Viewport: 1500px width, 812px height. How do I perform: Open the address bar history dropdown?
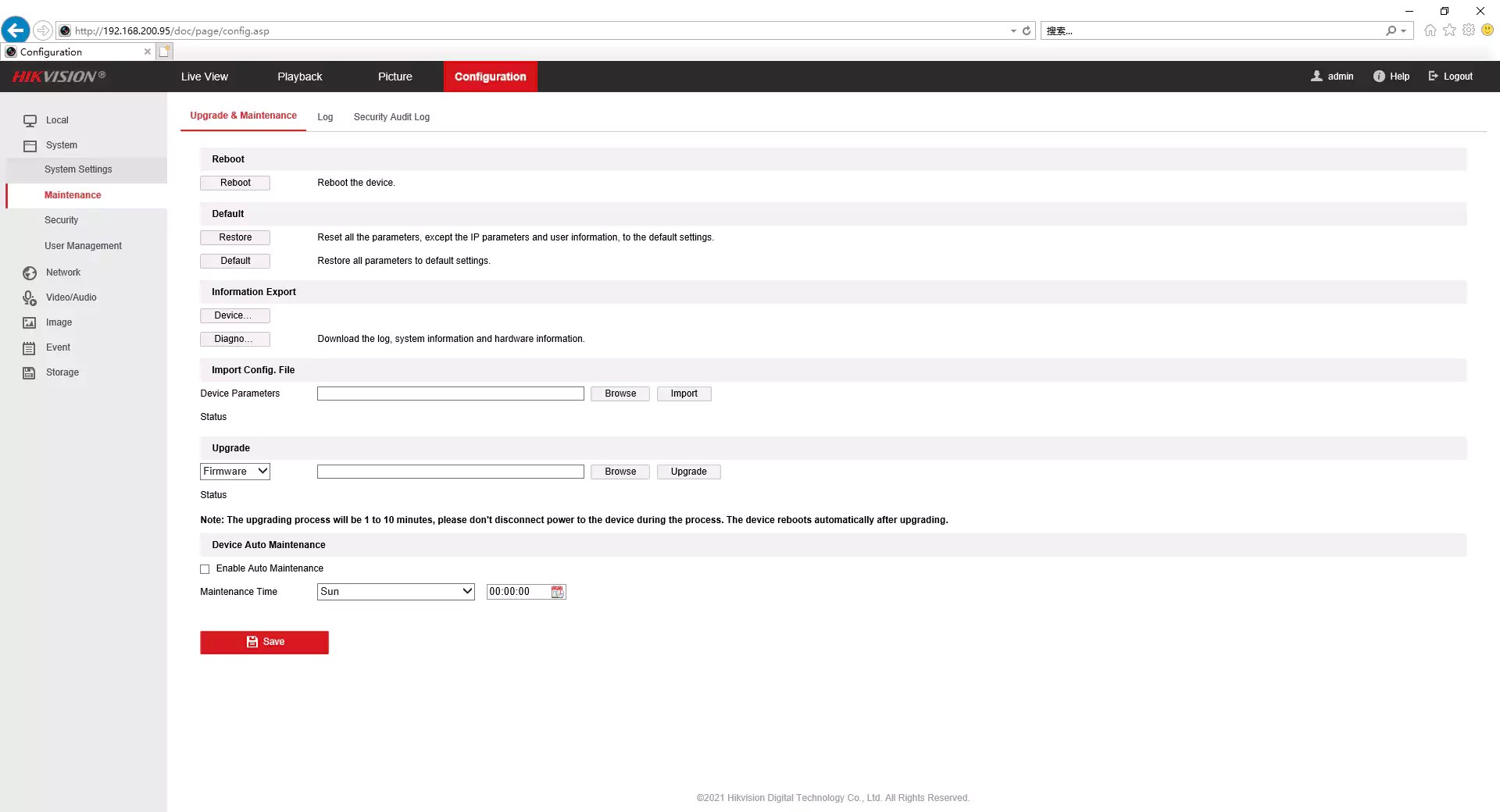tap(1012, 30)
